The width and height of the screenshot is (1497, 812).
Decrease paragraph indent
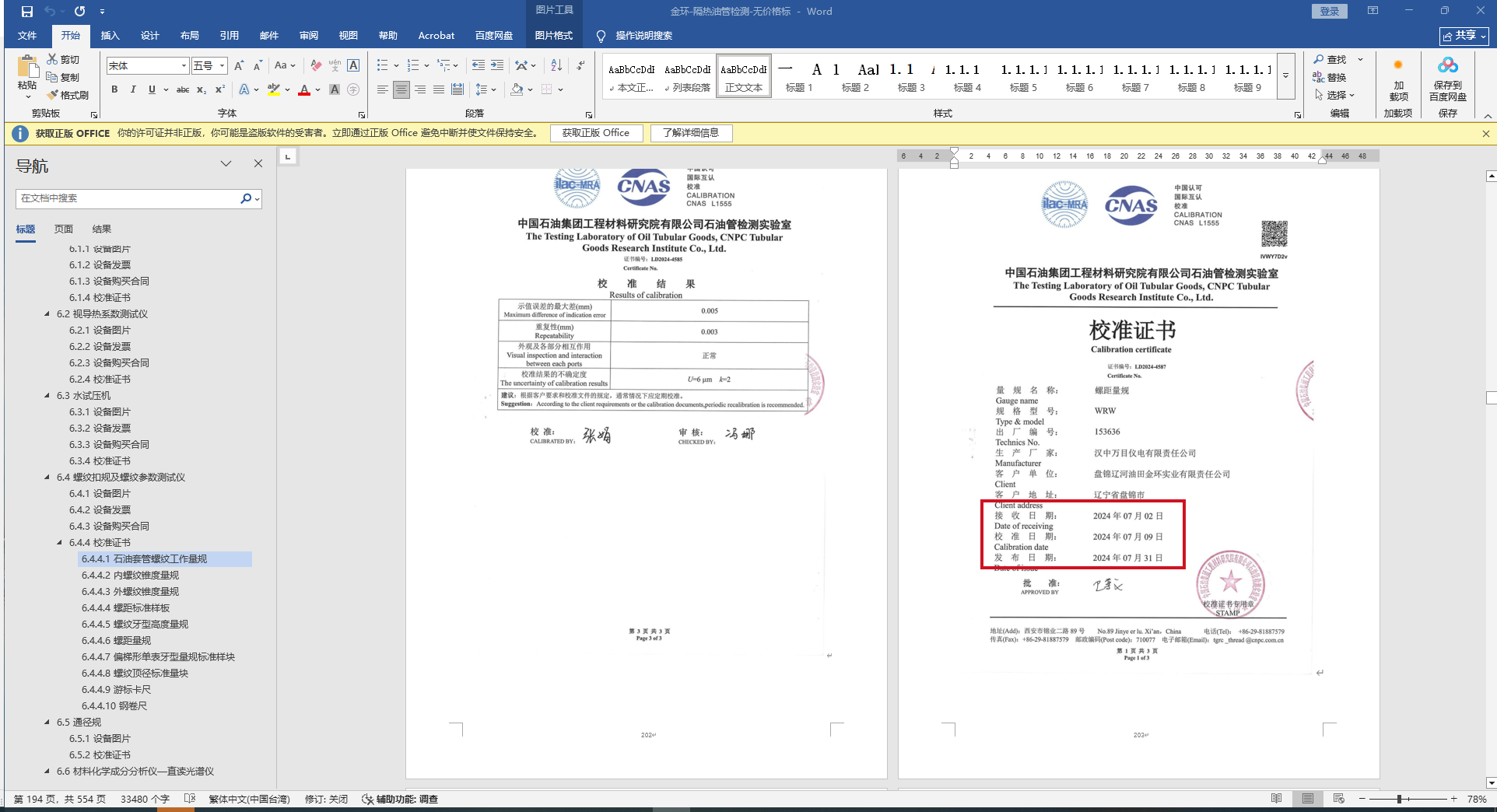tap(479, 66)
